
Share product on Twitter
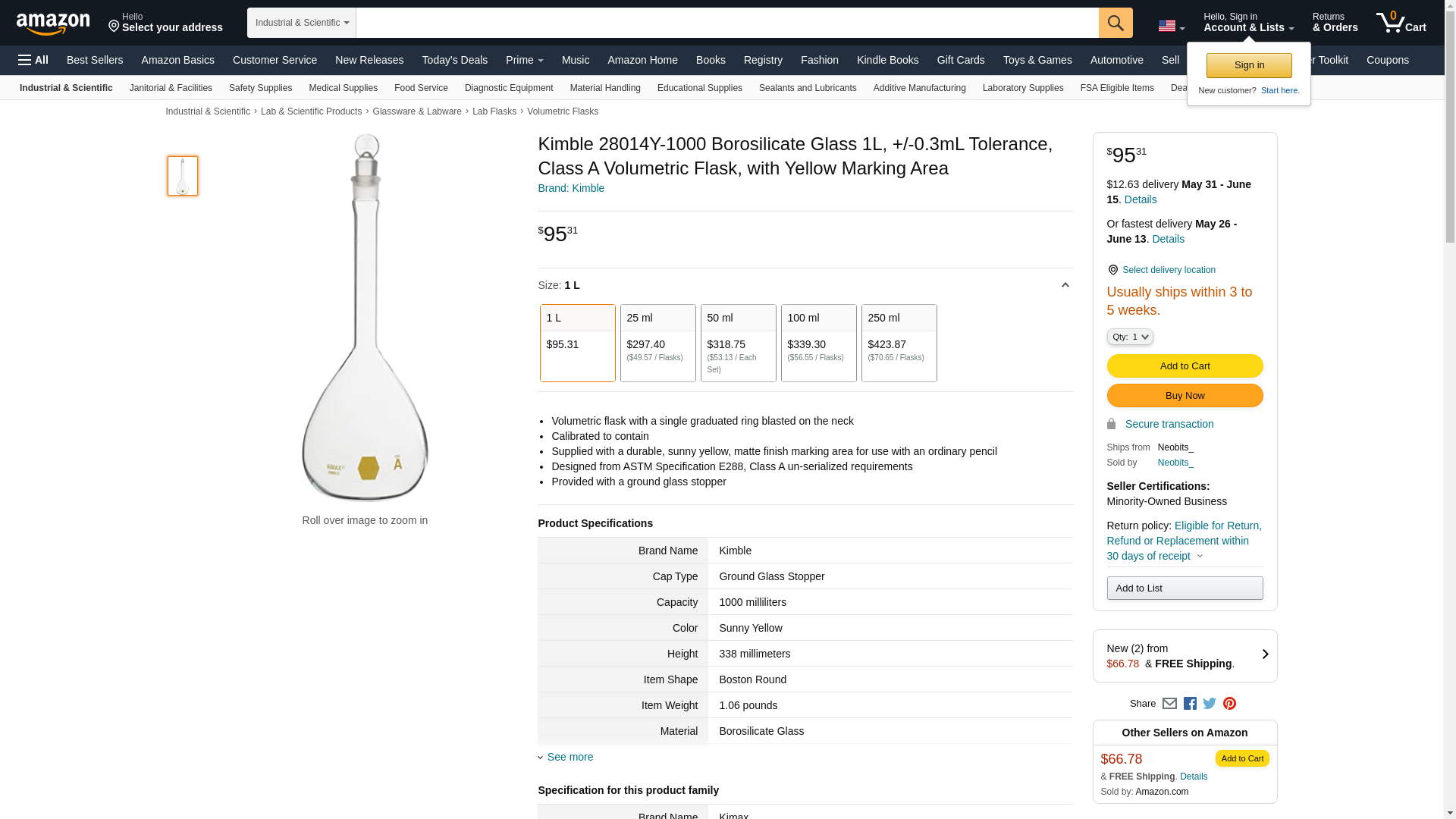tap(1210, 704)
